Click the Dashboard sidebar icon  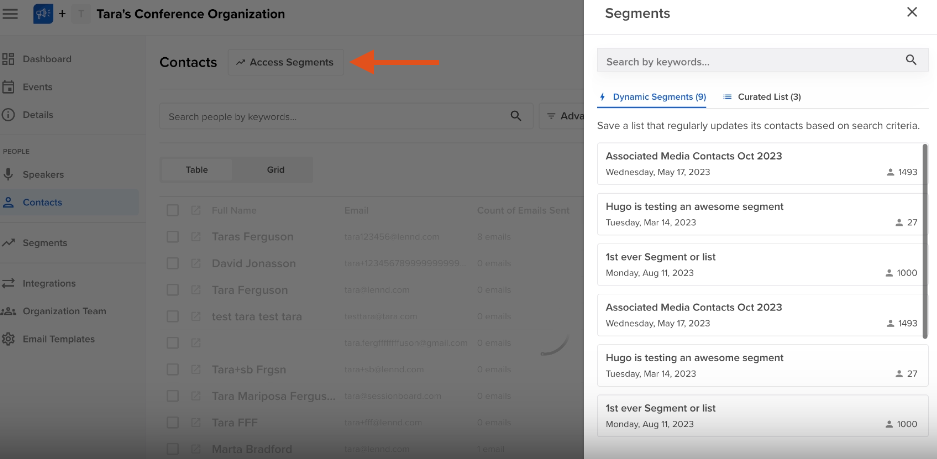coord(8,59)
